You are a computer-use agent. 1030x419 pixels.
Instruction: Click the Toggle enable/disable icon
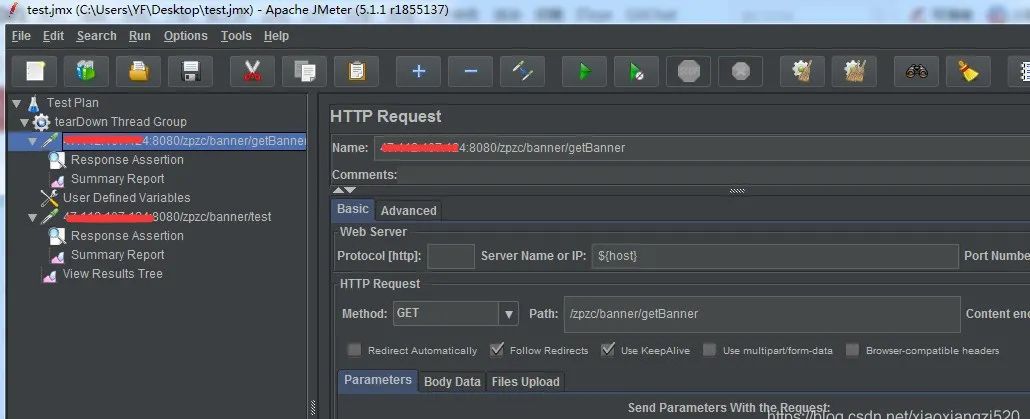[522, 71]
